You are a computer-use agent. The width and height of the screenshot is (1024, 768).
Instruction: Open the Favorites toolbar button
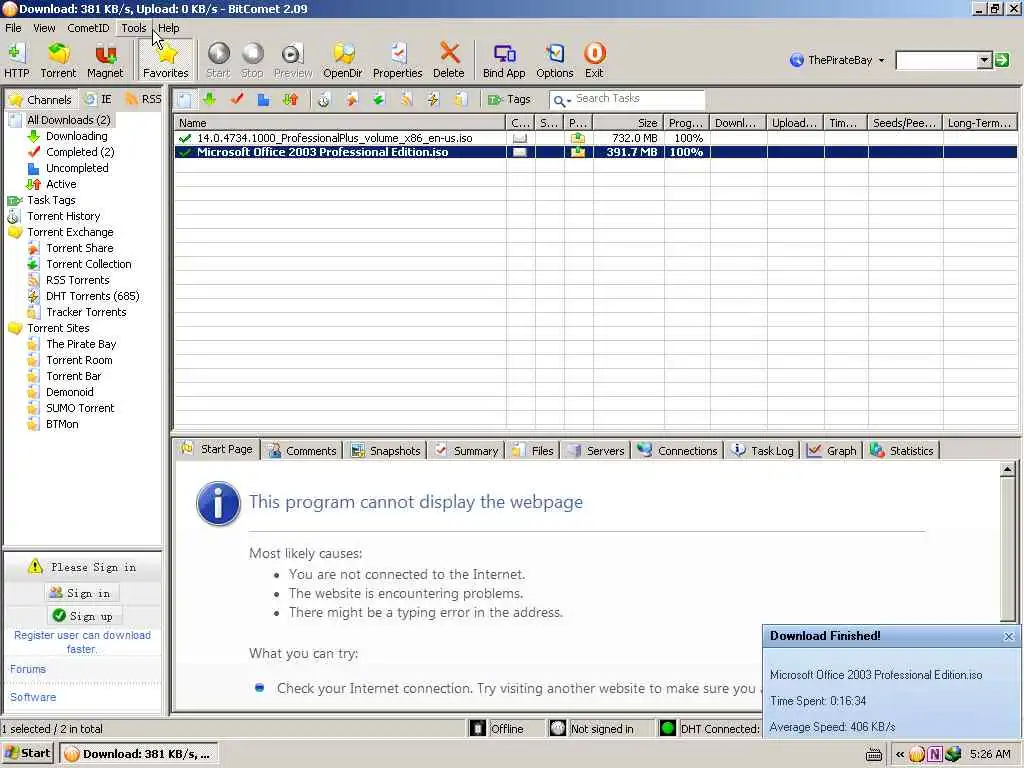[166, 60]
